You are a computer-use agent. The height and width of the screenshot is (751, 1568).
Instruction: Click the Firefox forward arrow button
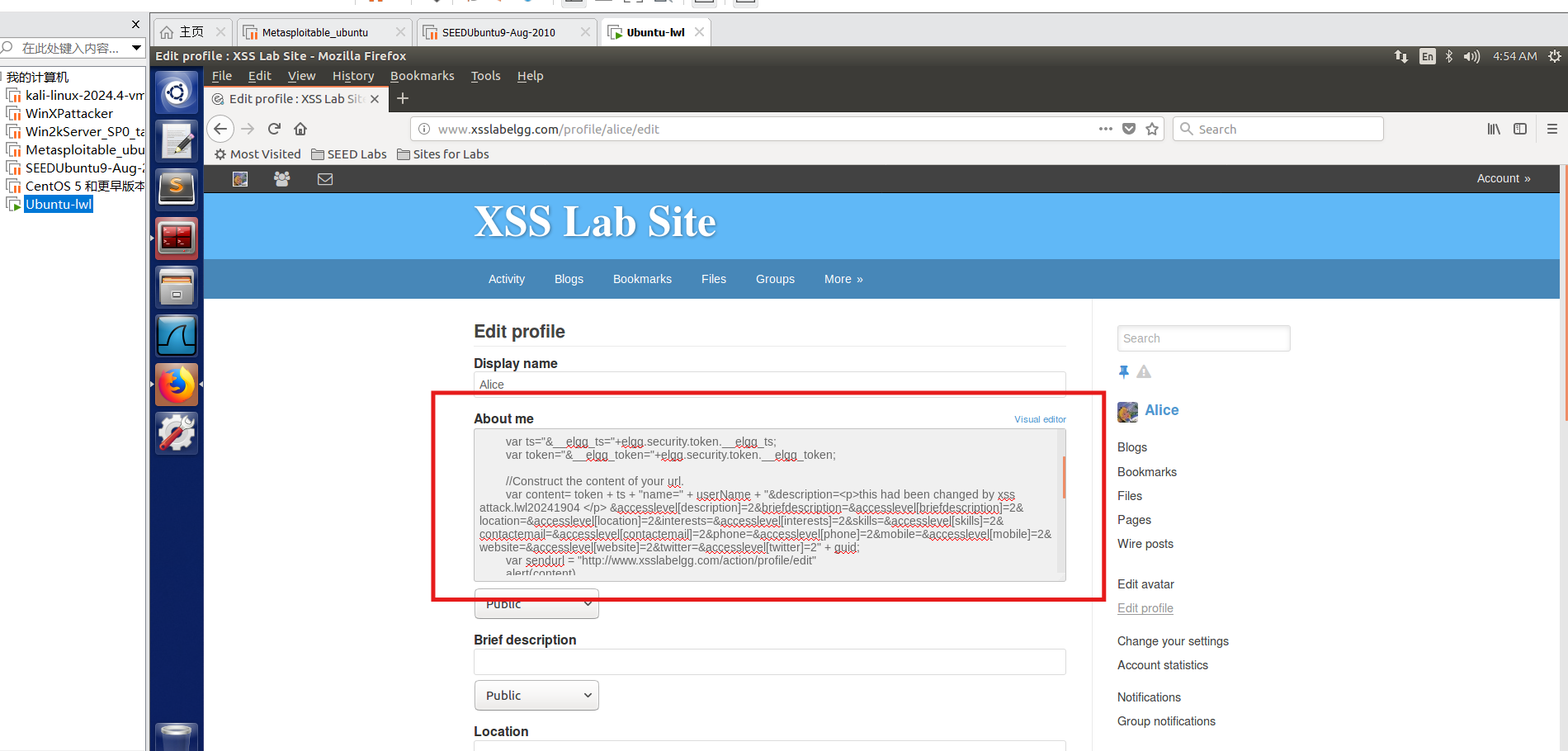248,129
